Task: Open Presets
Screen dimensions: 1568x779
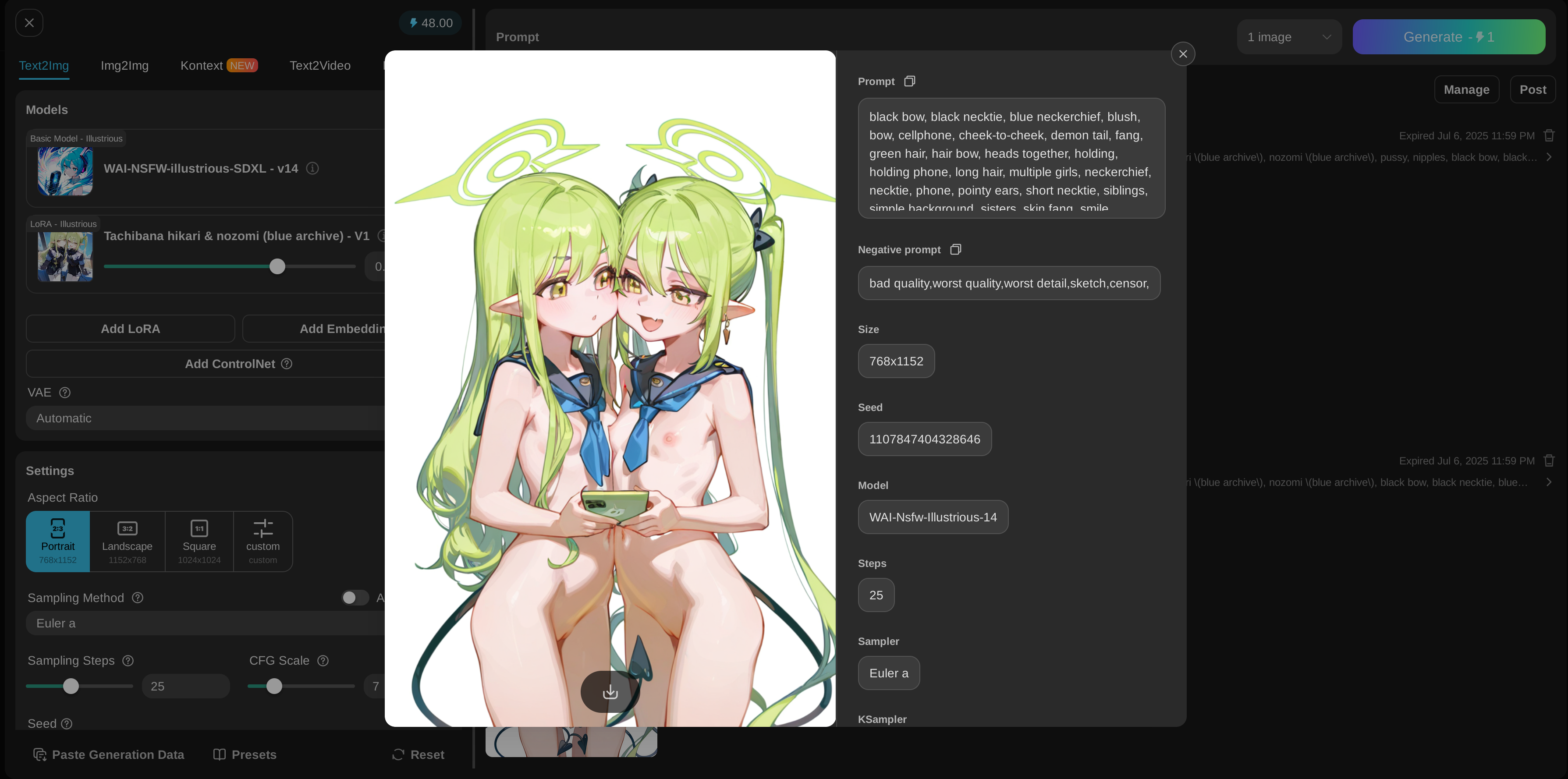Action: [x=245, y=754]
